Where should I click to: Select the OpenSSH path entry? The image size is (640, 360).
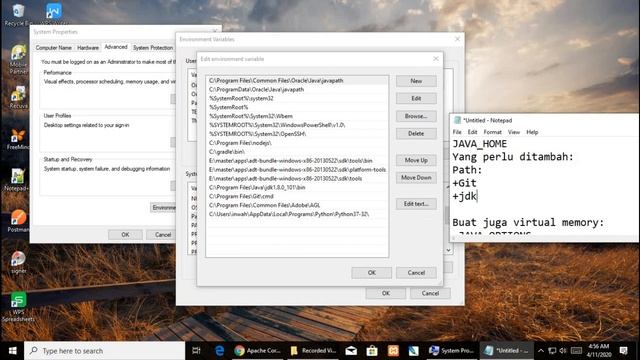[x=297, y=134]
